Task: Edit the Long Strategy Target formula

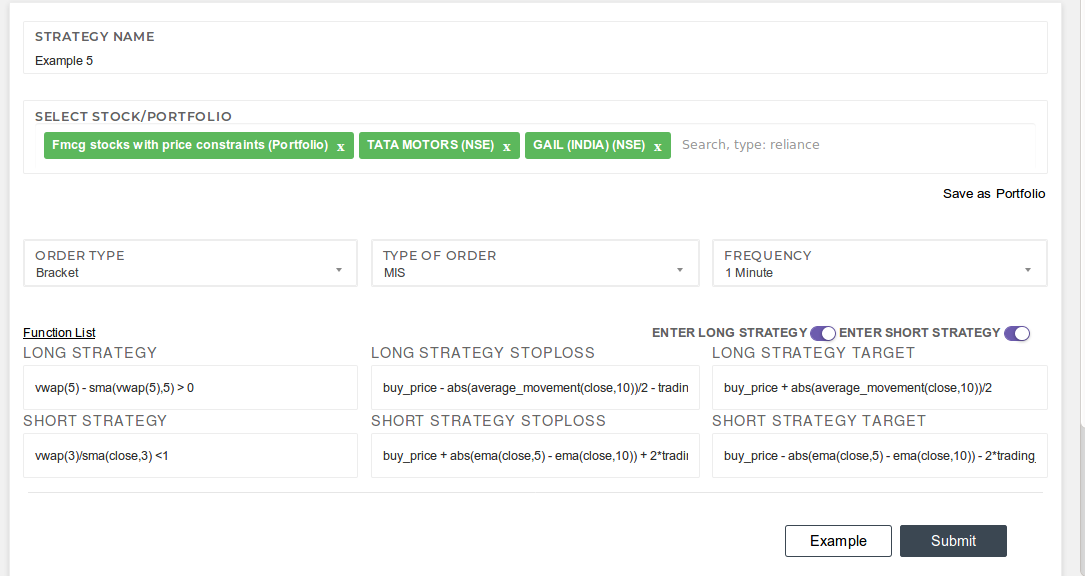Action: click(x=879, y=387)
